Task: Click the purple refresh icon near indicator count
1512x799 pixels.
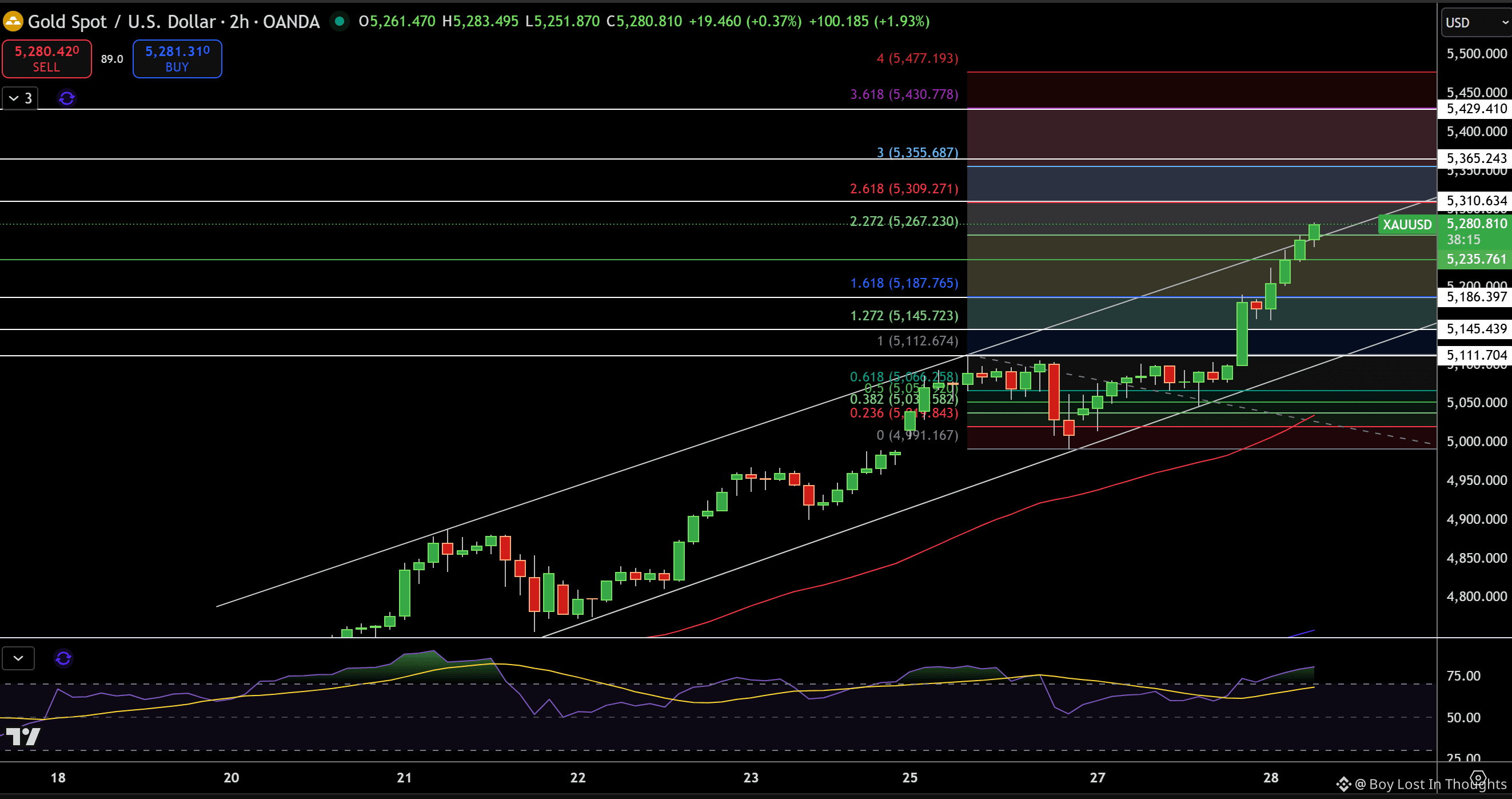Action: click(x=67, y=98)
